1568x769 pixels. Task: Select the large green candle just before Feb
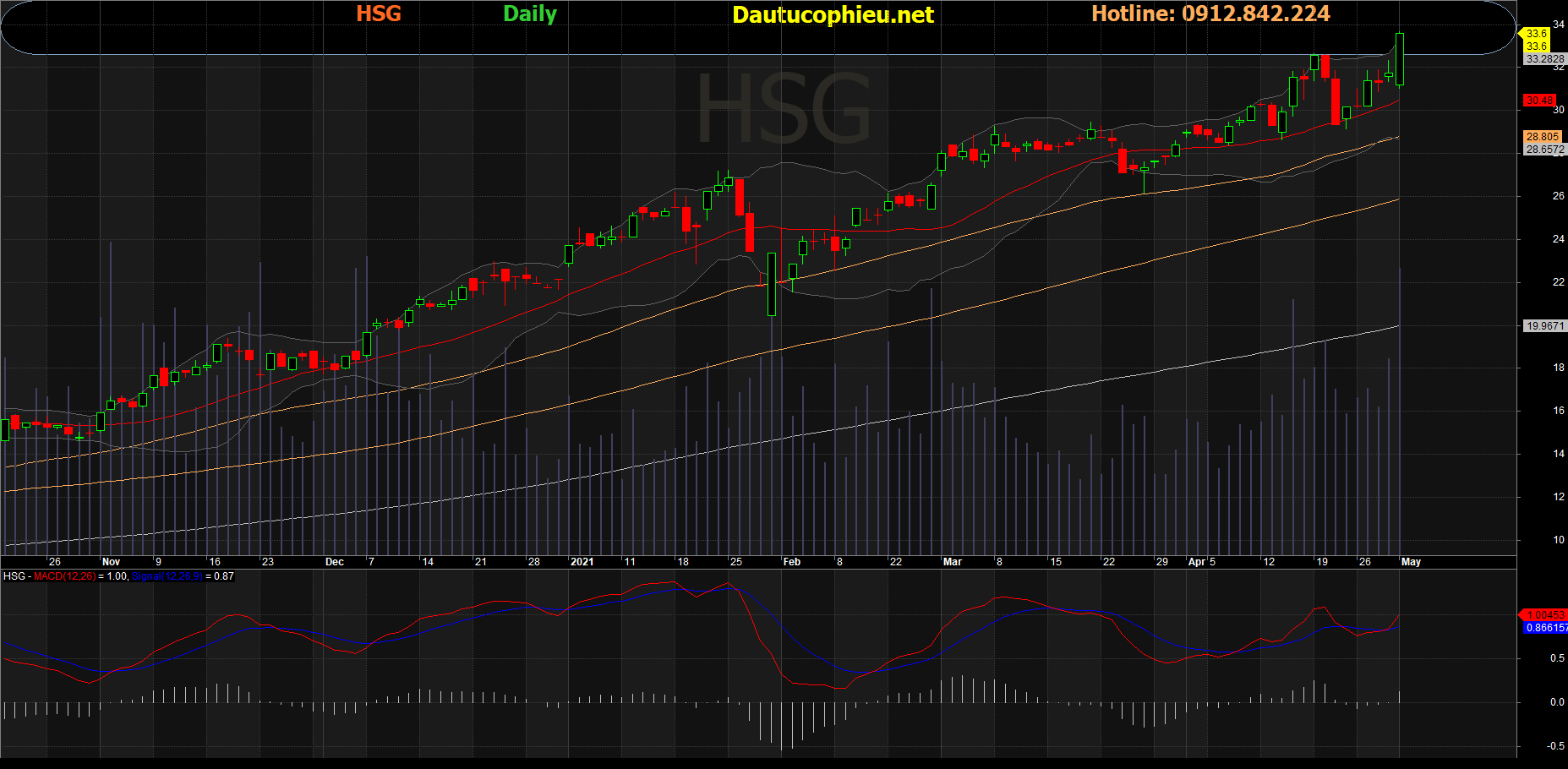(771, 284)
